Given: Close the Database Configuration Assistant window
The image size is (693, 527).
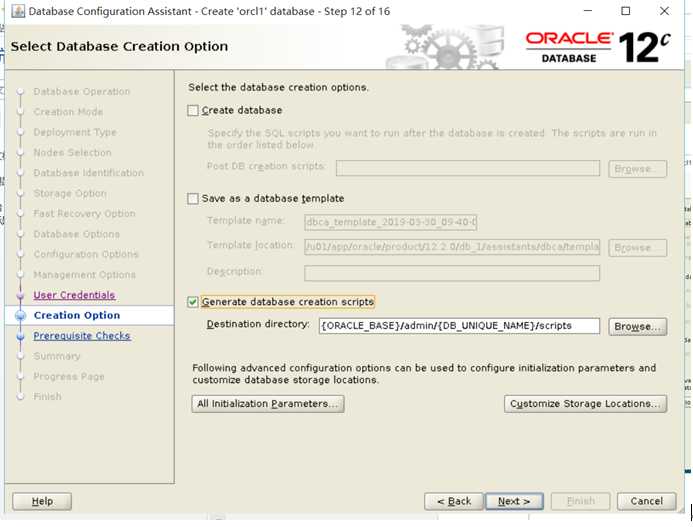Looking at the screenshot, I should [664, 11].
